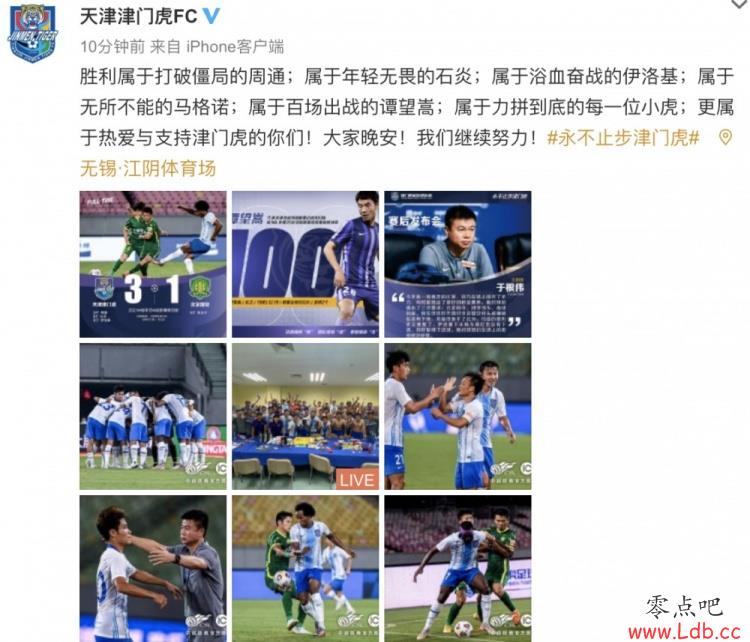Open hashtag #永不止步津门虎#
This screenshot has width=750, height=642.
(x=623, y=138)
